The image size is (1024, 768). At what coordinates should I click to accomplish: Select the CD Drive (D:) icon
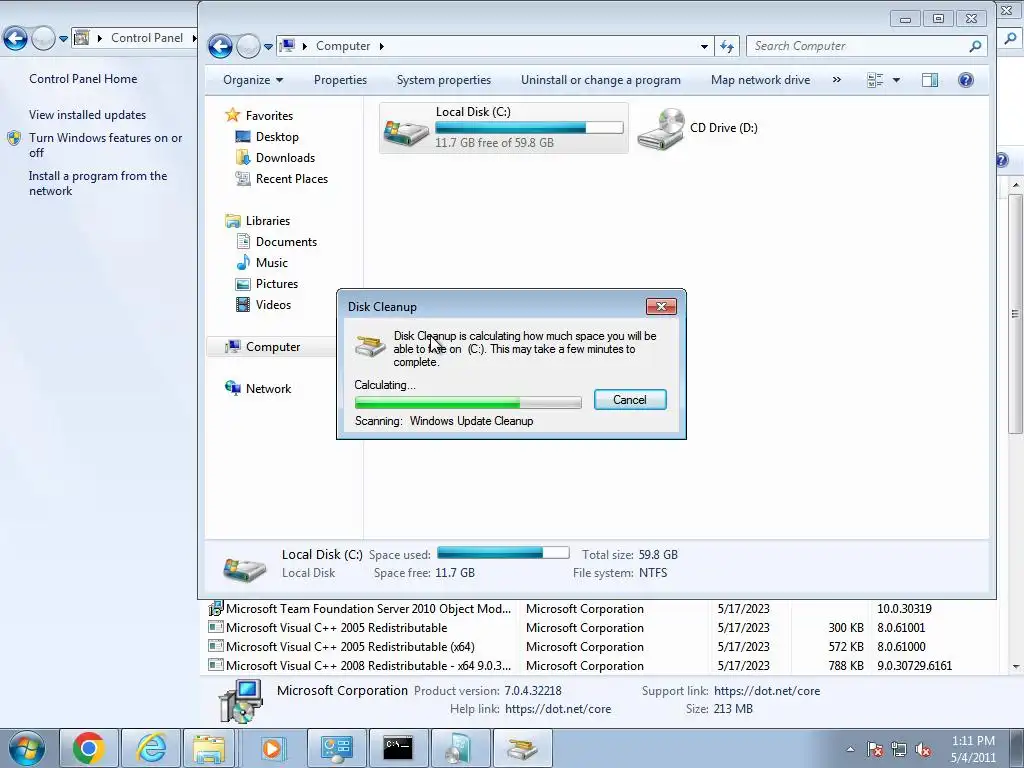(660, 129)
